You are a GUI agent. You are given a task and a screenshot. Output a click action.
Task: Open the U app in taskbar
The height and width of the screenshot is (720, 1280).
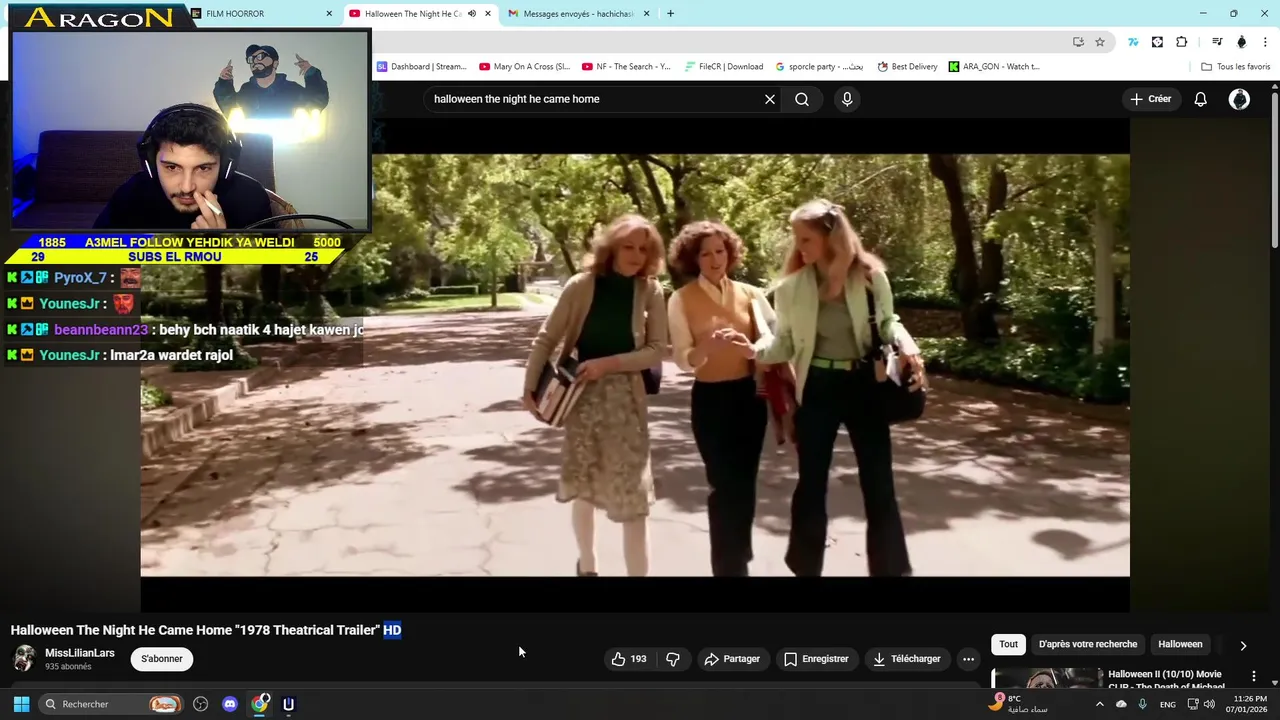pos(289,704)
